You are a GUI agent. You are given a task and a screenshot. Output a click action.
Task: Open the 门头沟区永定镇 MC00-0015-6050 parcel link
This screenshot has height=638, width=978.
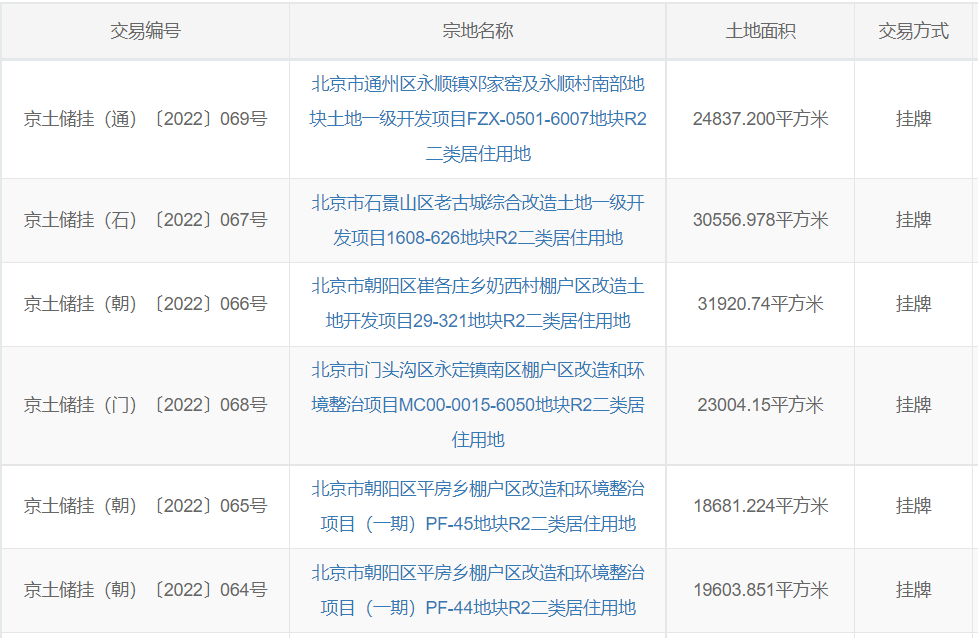[478, 404]
